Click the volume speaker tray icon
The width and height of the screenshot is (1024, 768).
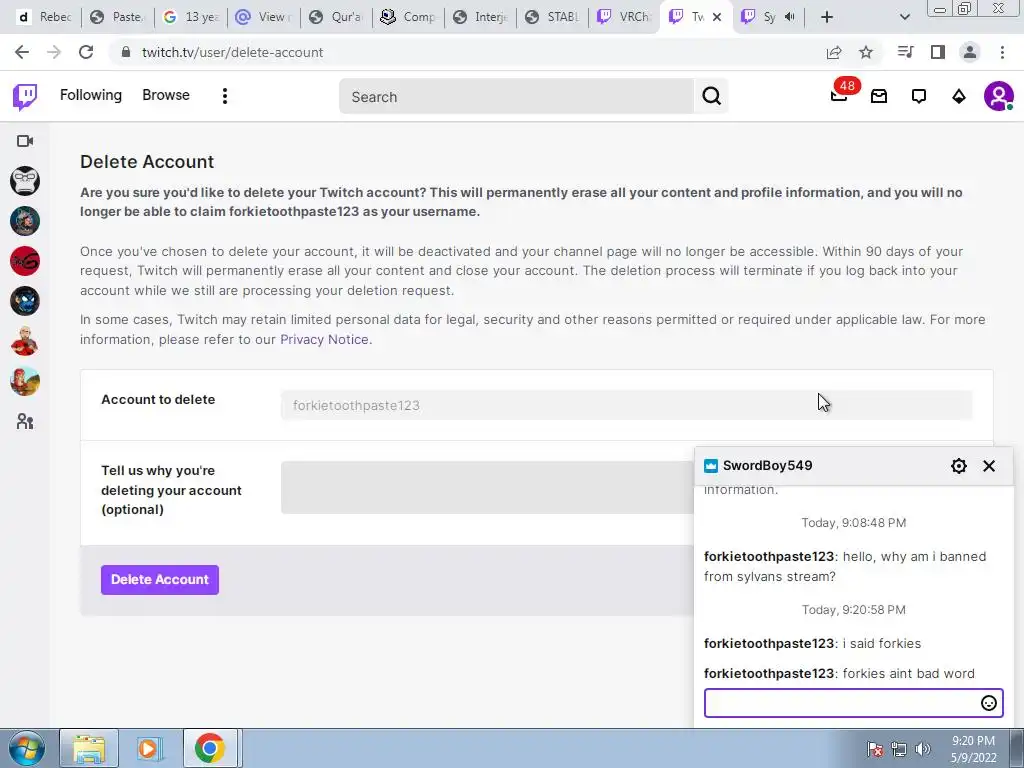point(922,749)
